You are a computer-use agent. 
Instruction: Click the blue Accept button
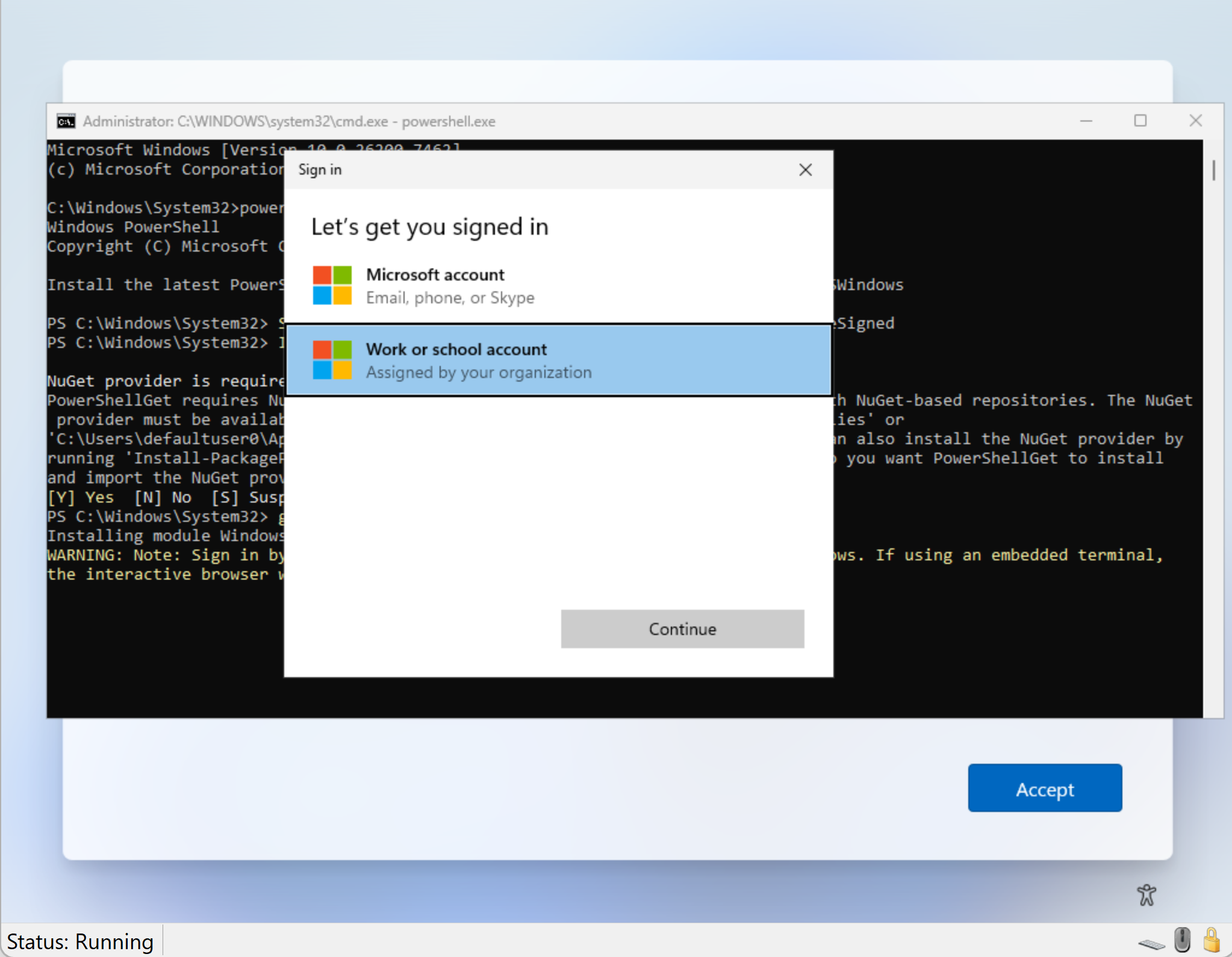point(1044,788)
